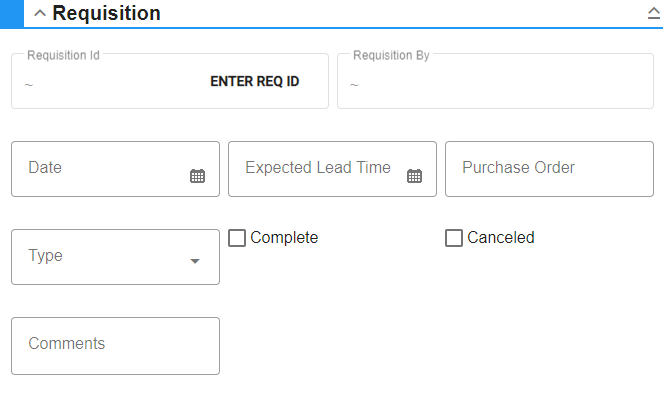Click into the Purchase Order field
This screenshot has width=663, height=398.
pyautogui.click(x=549, y=169)
